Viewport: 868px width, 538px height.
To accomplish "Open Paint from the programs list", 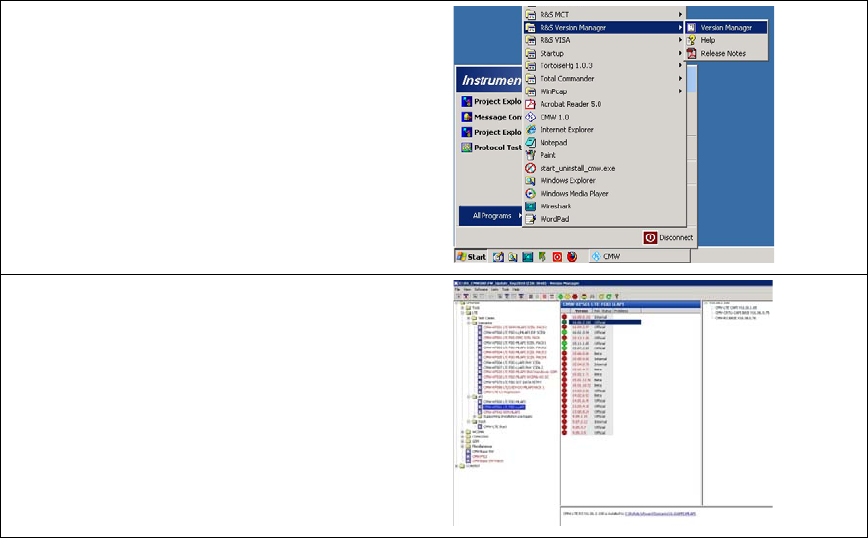I will [x=604, y=155].
